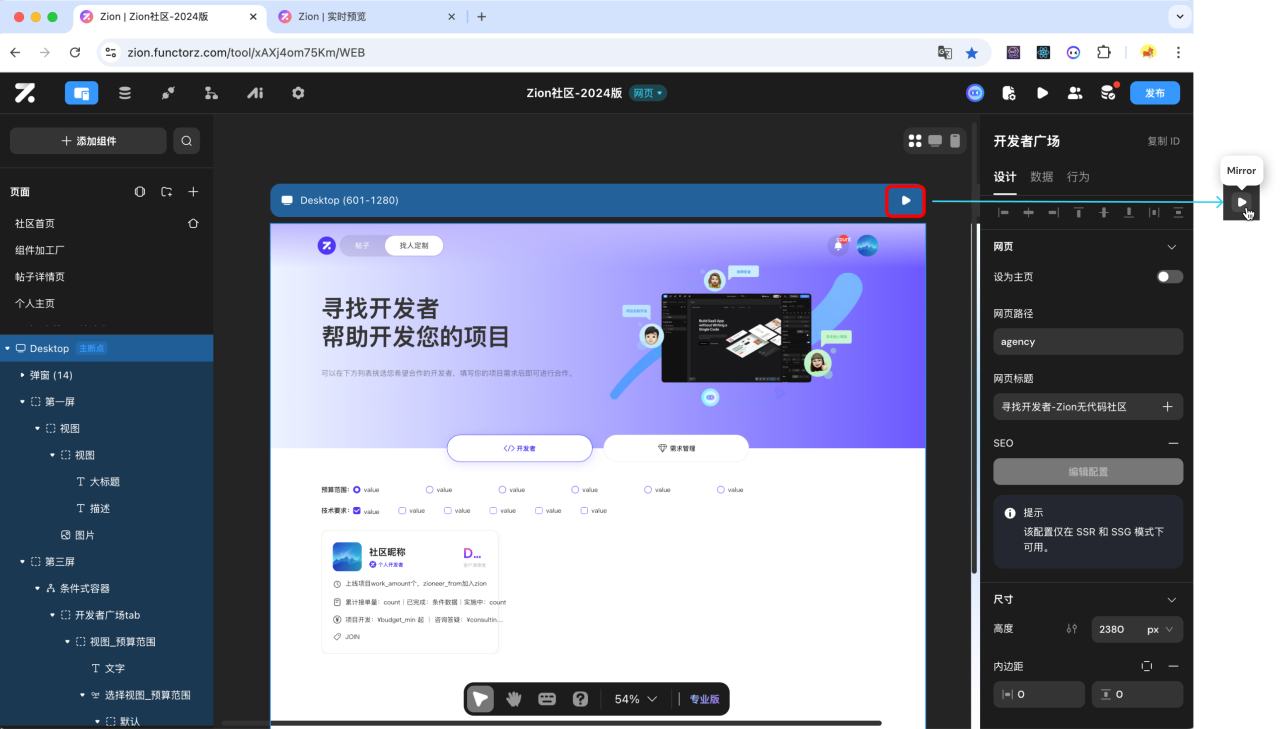
Task: Open the data model panel in left toolbar
Action: [x=124, y=92]
